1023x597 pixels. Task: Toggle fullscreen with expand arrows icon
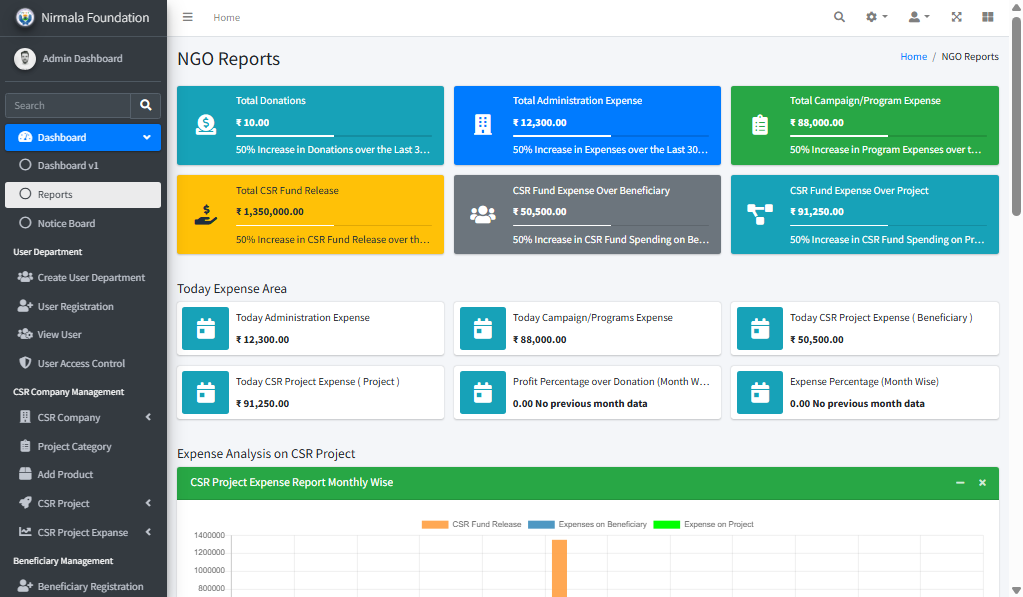click(x=956, y=17)
